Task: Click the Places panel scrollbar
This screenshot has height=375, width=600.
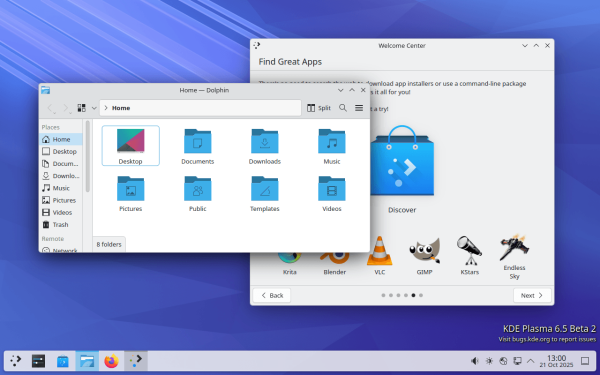Action: (x=88, y=156)
